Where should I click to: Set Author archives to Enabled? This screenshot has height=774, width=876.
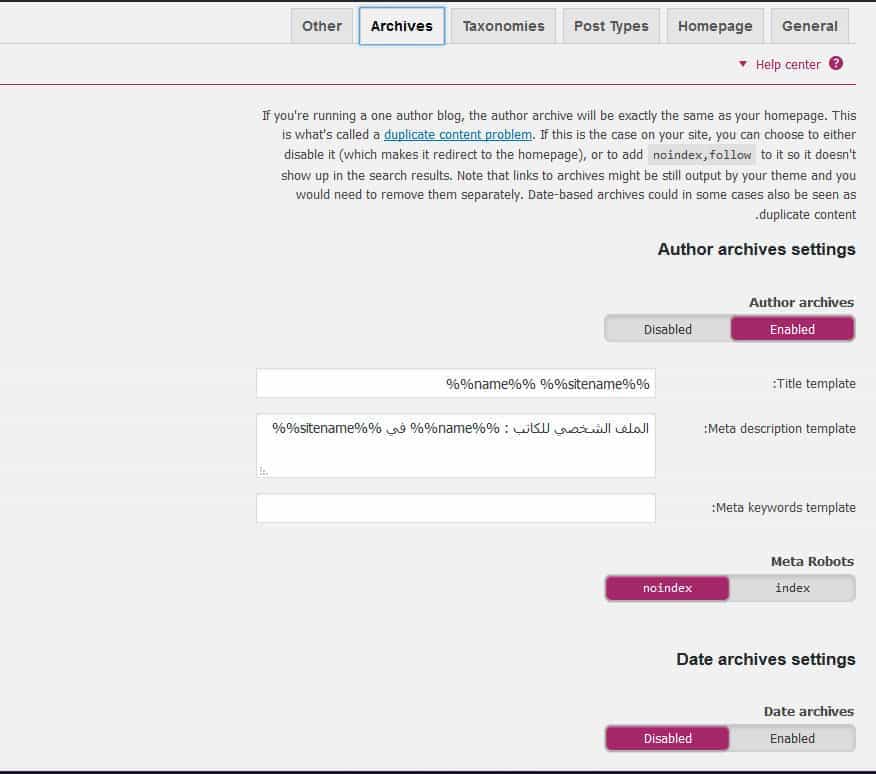(792, 329)
